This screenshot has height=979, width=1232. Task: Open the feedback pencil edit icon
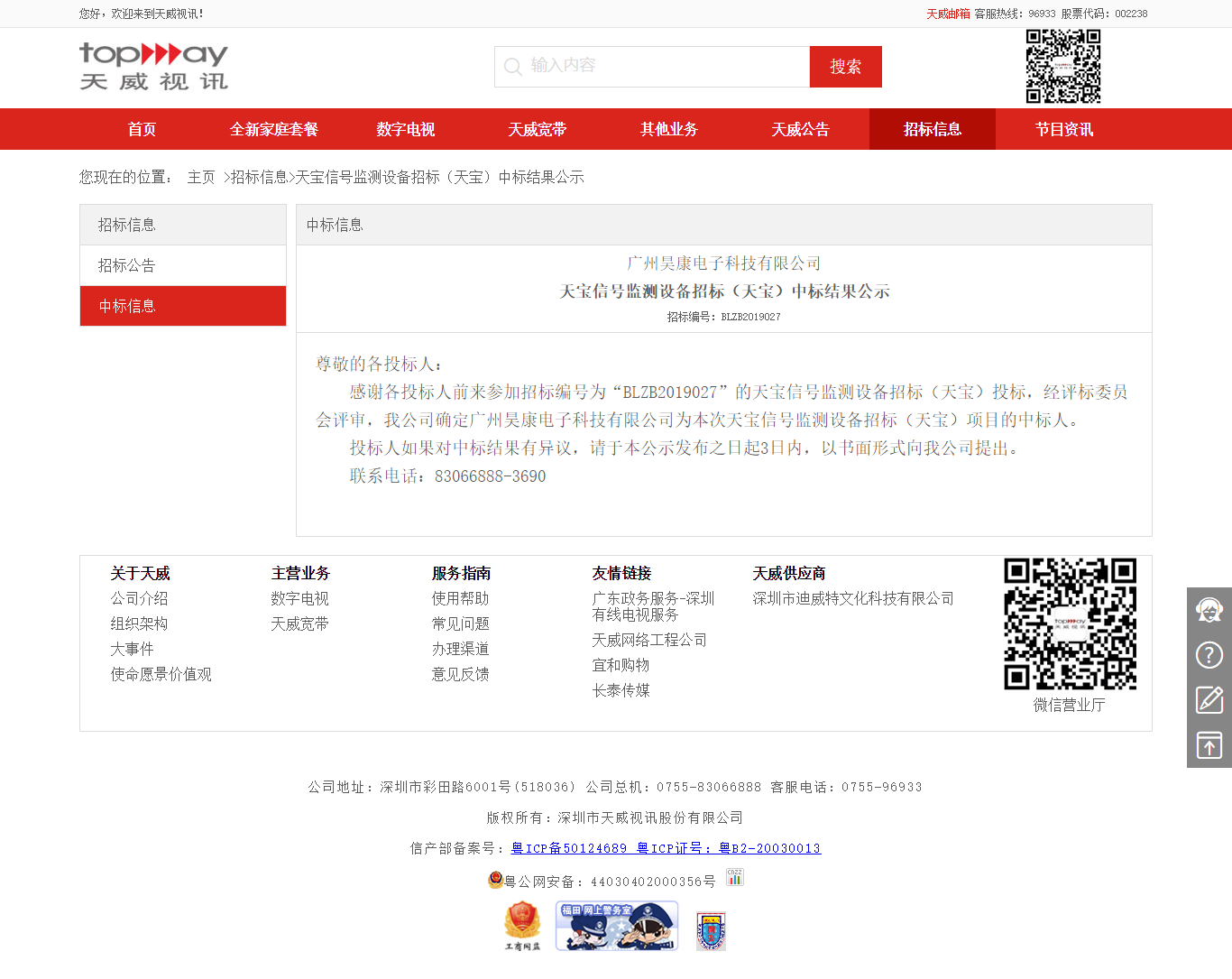tap(1209, 700)
